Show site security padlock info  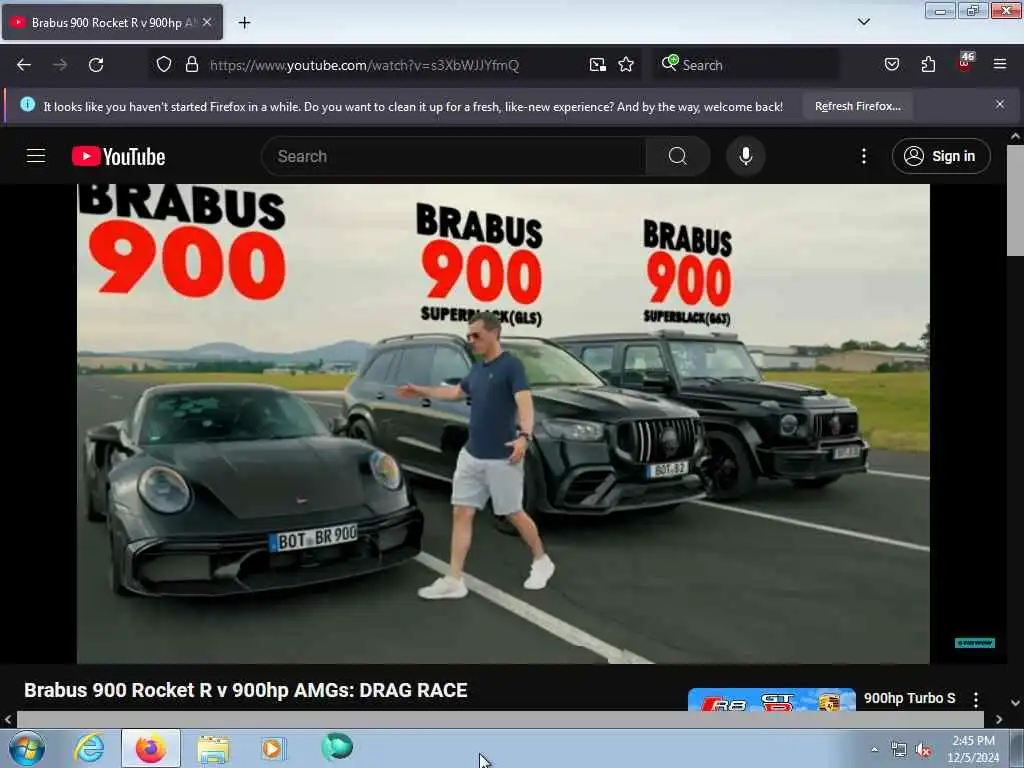pyautogui.click(x=191, y=65)
